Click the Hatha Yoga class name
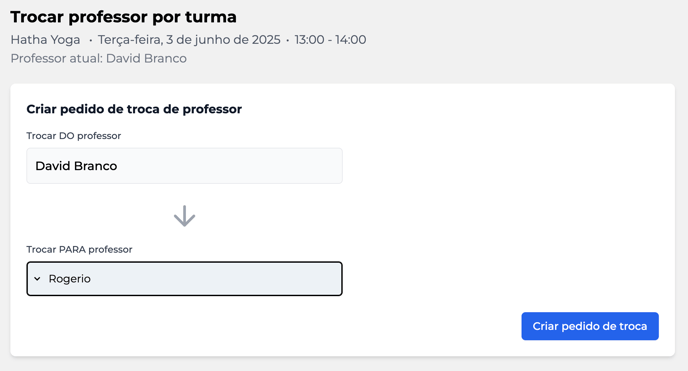The width and height of the screenshot is (688, 371). point(46,40)
